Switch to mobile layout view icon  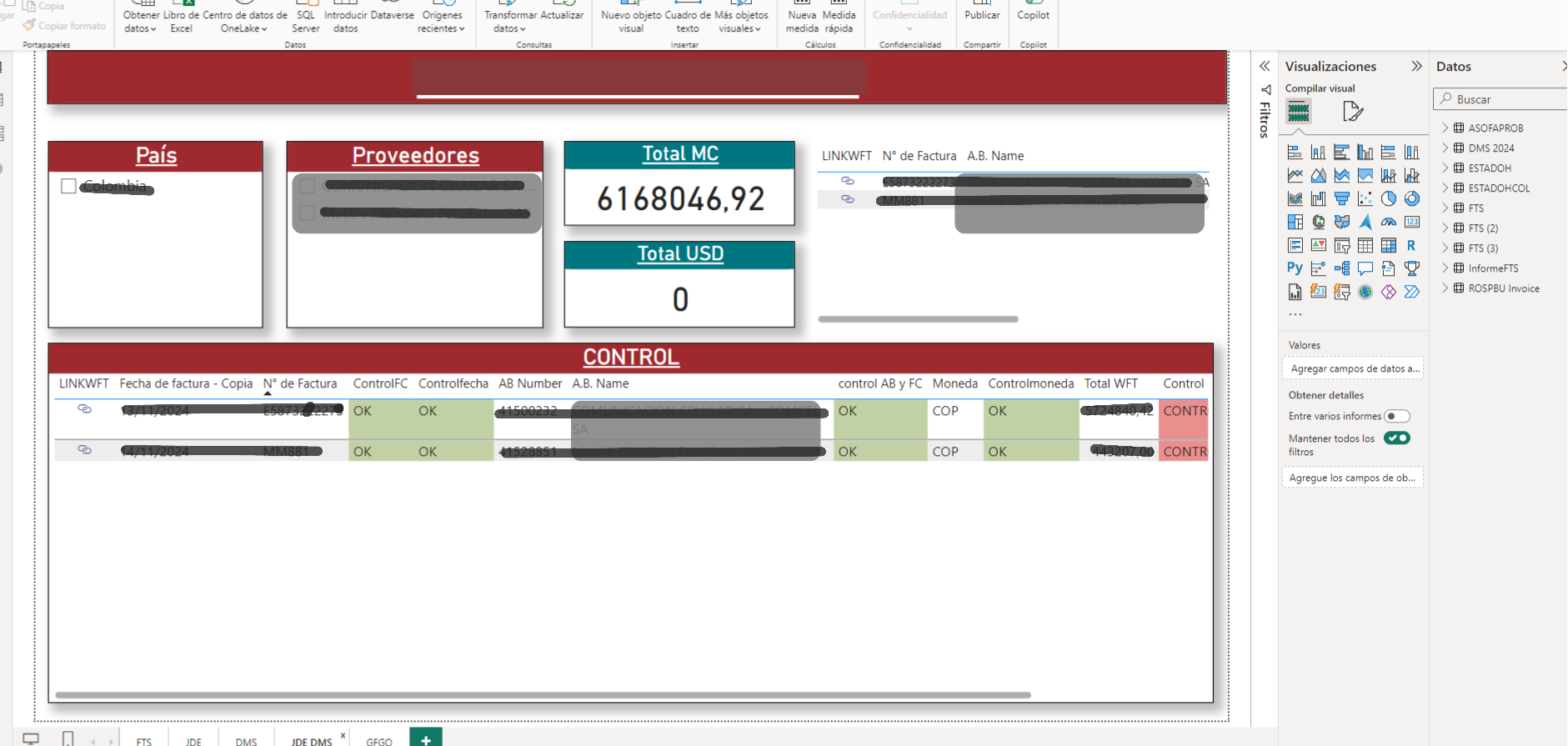[x=68, y=738]
